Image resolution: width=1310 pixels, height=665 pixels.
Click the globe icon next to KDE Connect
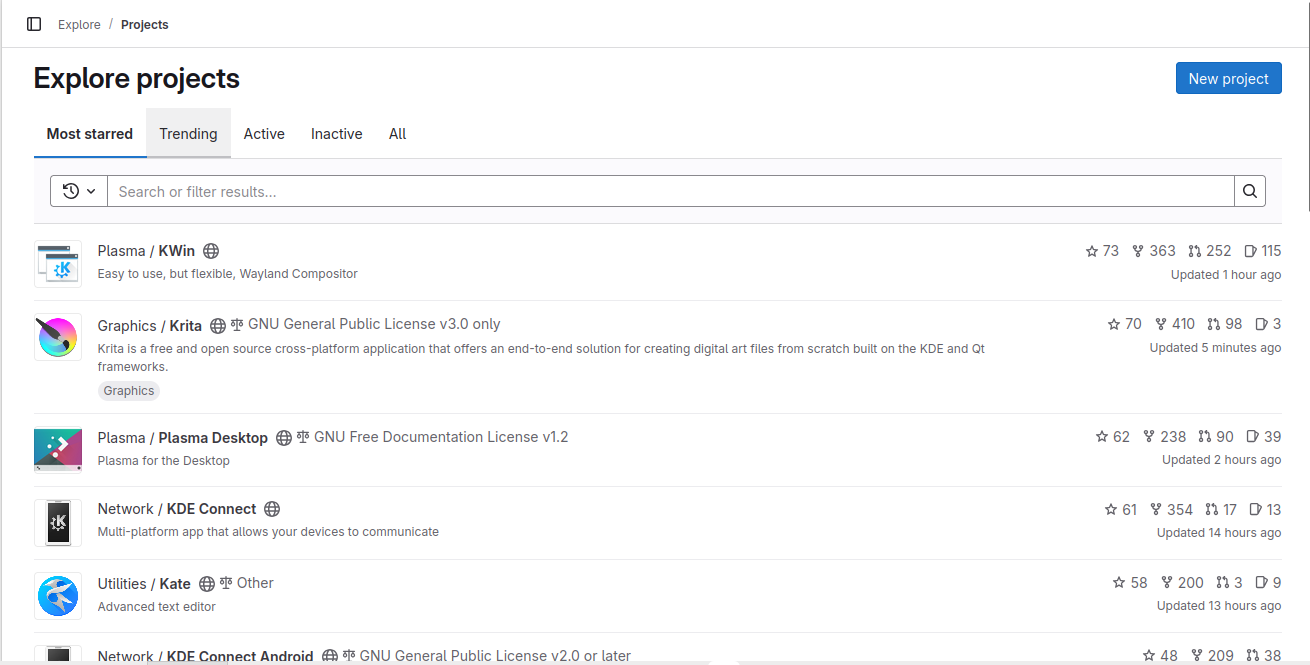click(272, 509)
